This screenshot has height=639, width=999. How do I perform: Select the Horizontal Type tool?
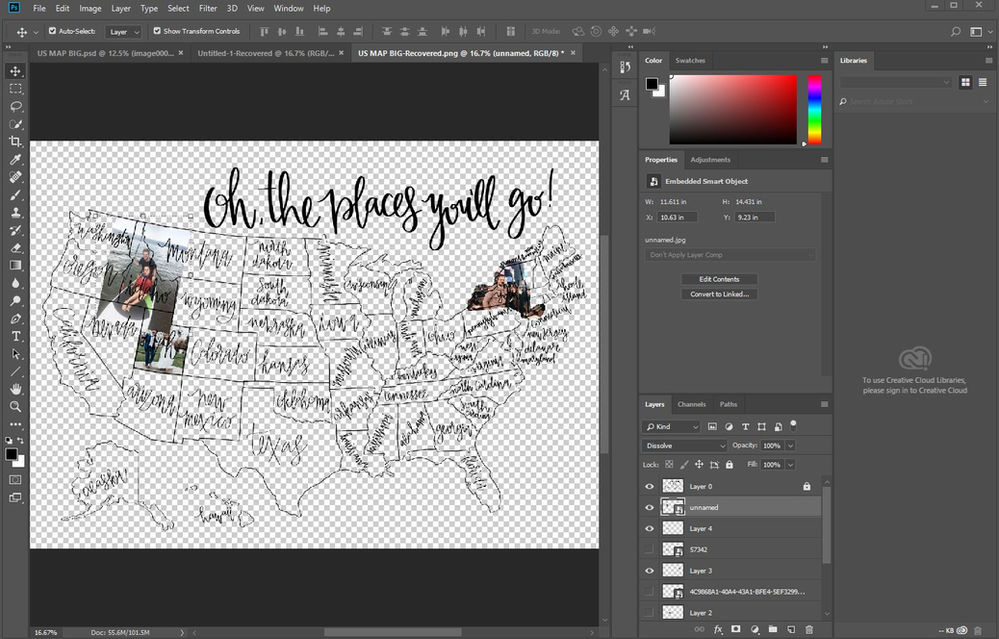click(15, 336)
